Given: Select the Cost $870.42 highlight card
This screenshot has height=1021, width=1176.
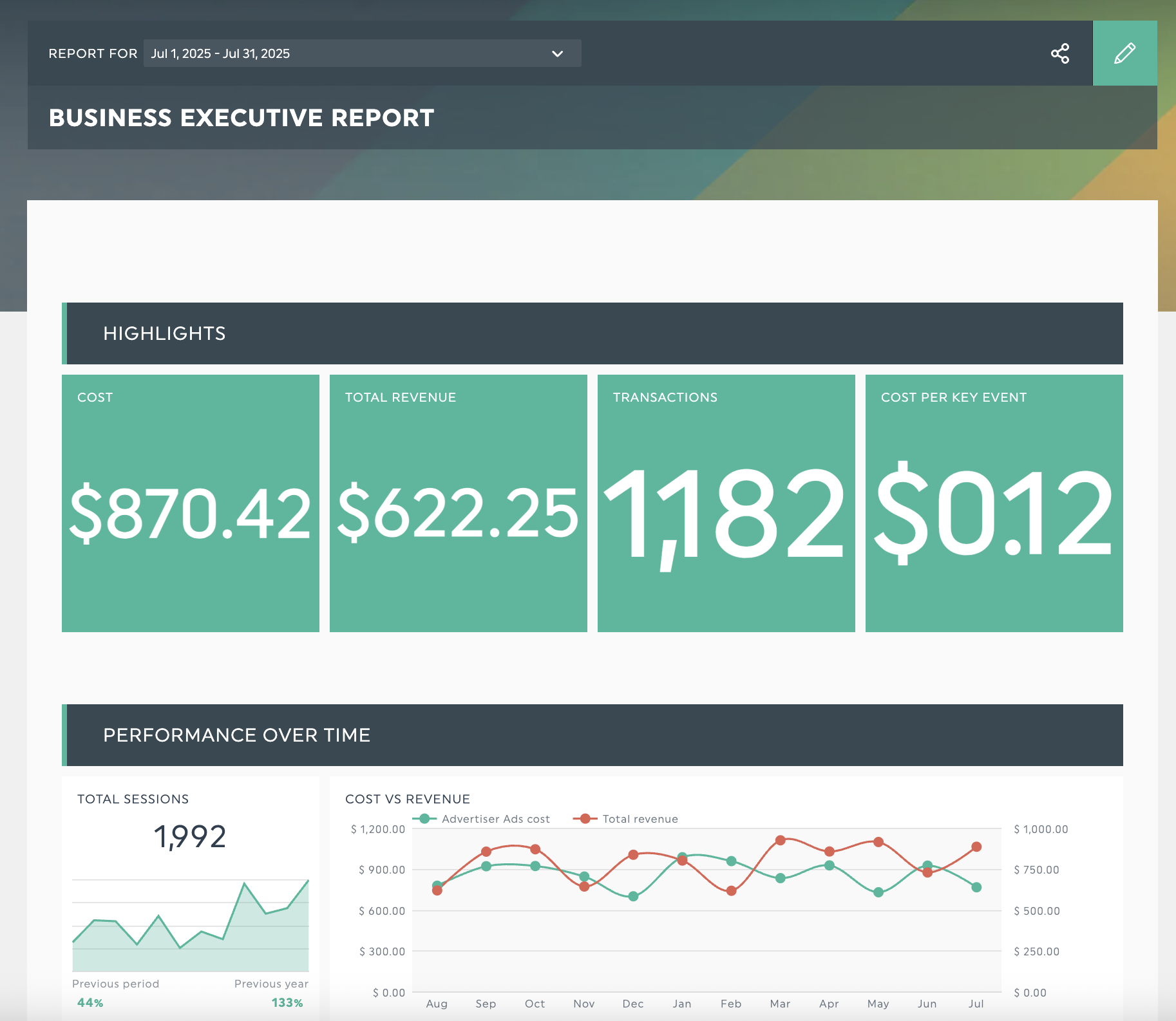Looking at the screenshot, I should (191, 503).
